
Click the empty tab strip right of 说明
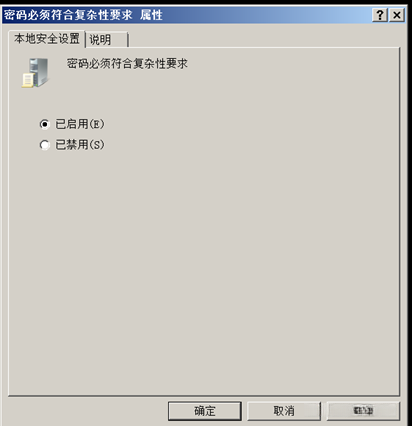tap(263, 39)
